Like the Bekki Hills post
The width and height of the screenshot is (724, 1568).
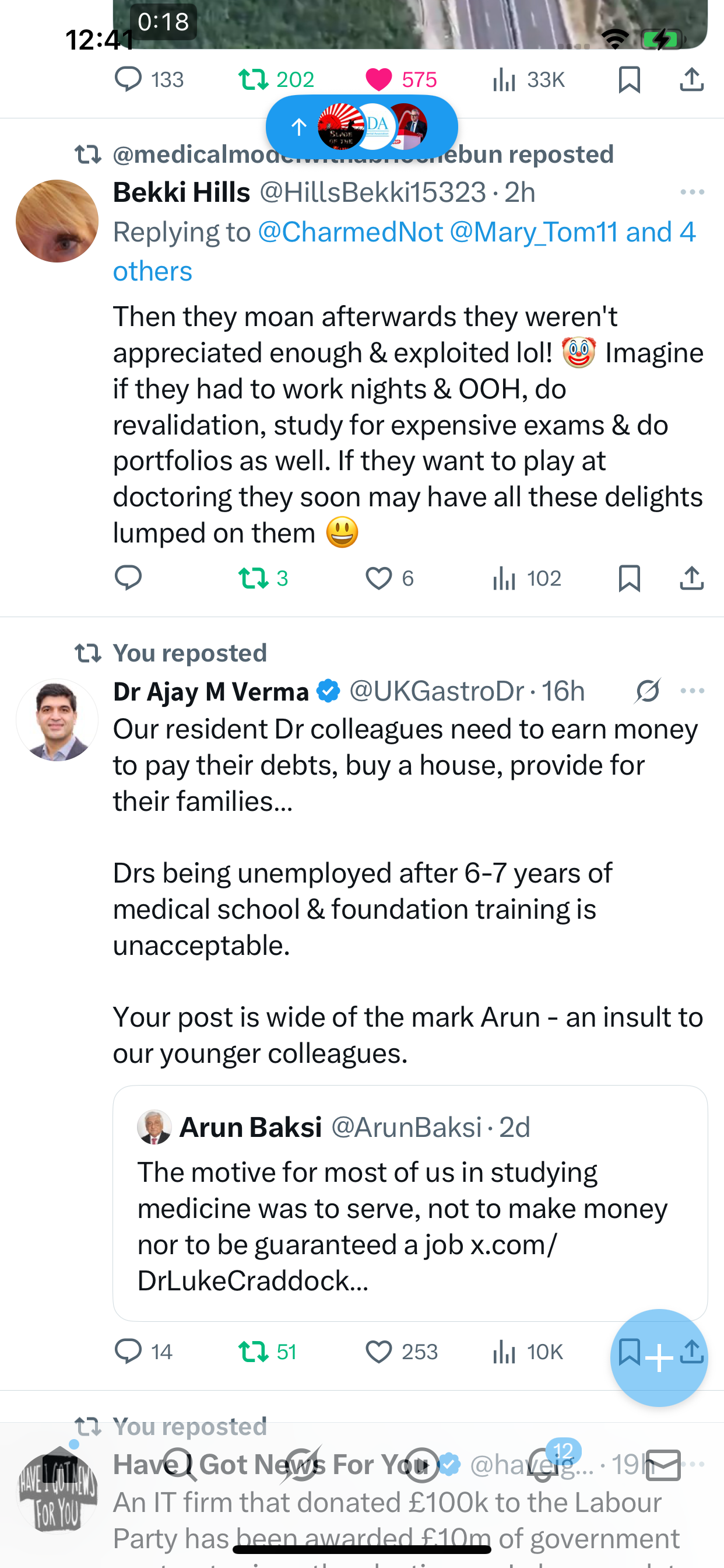point(379,578)
